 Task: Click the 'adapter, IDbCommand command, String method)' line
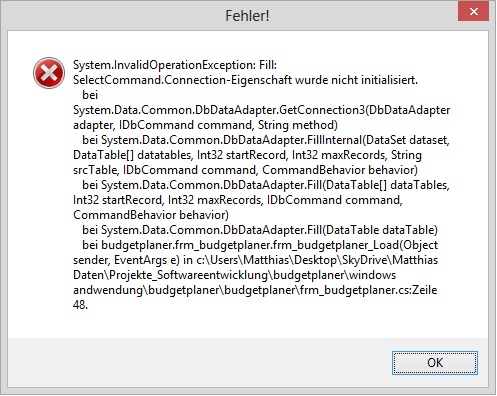[x=205, y=125]
